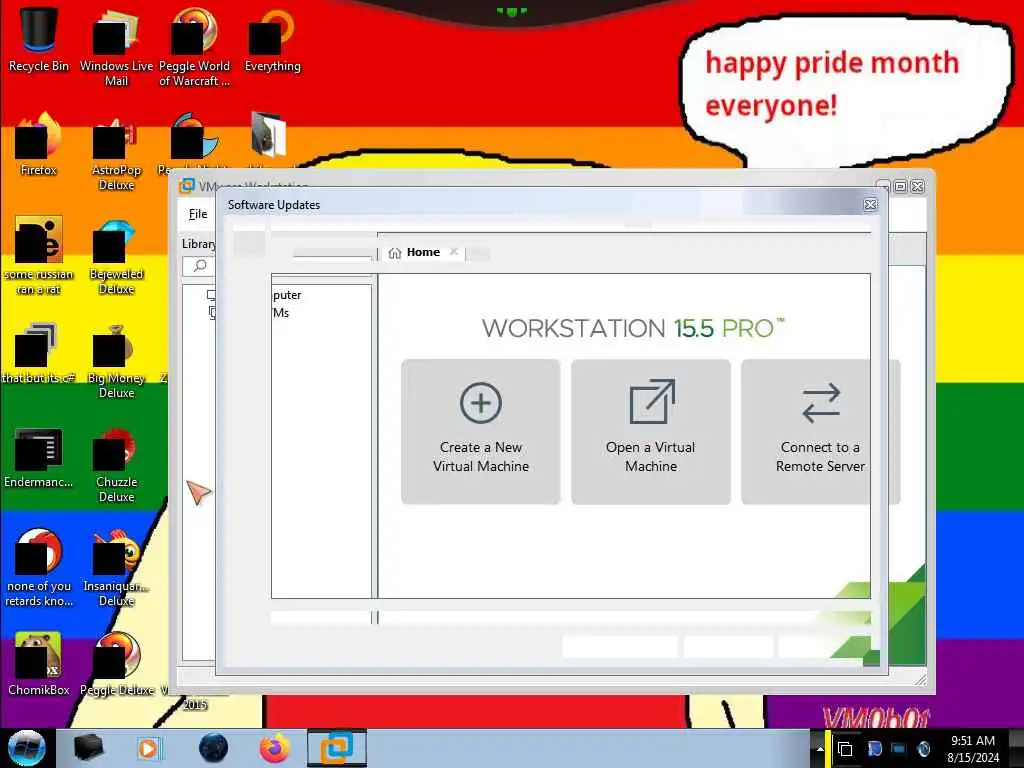Restore down the VMware Workstation window
This screenshot has width=1024, height=768.
pos(900,187)
